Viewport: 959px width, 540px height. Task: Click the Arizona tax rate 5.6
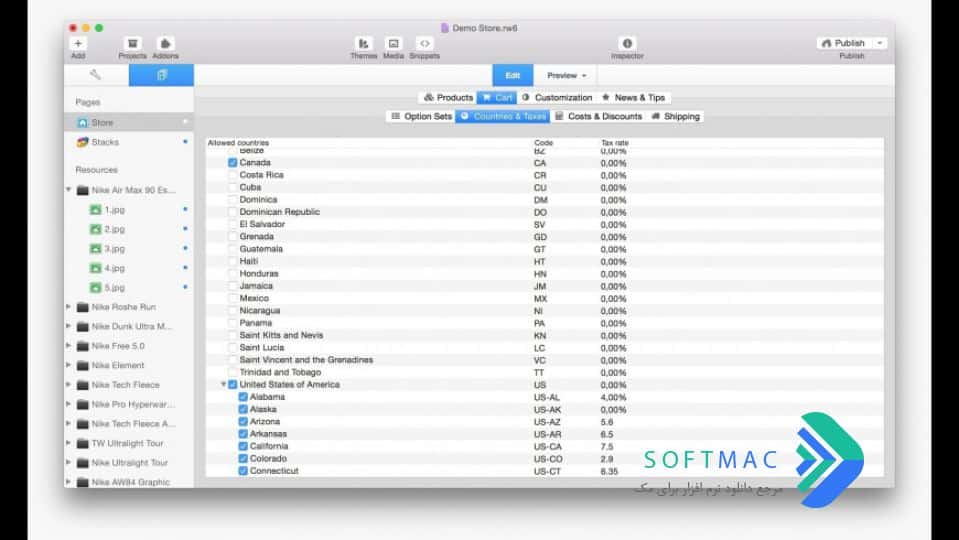click(607, 422)
